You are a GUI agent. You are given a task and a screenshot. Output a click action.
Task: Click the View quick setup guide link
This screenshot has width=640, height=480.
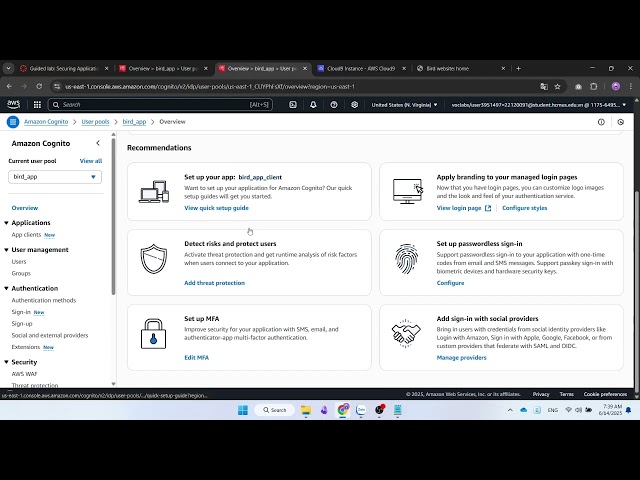(216, 208)
